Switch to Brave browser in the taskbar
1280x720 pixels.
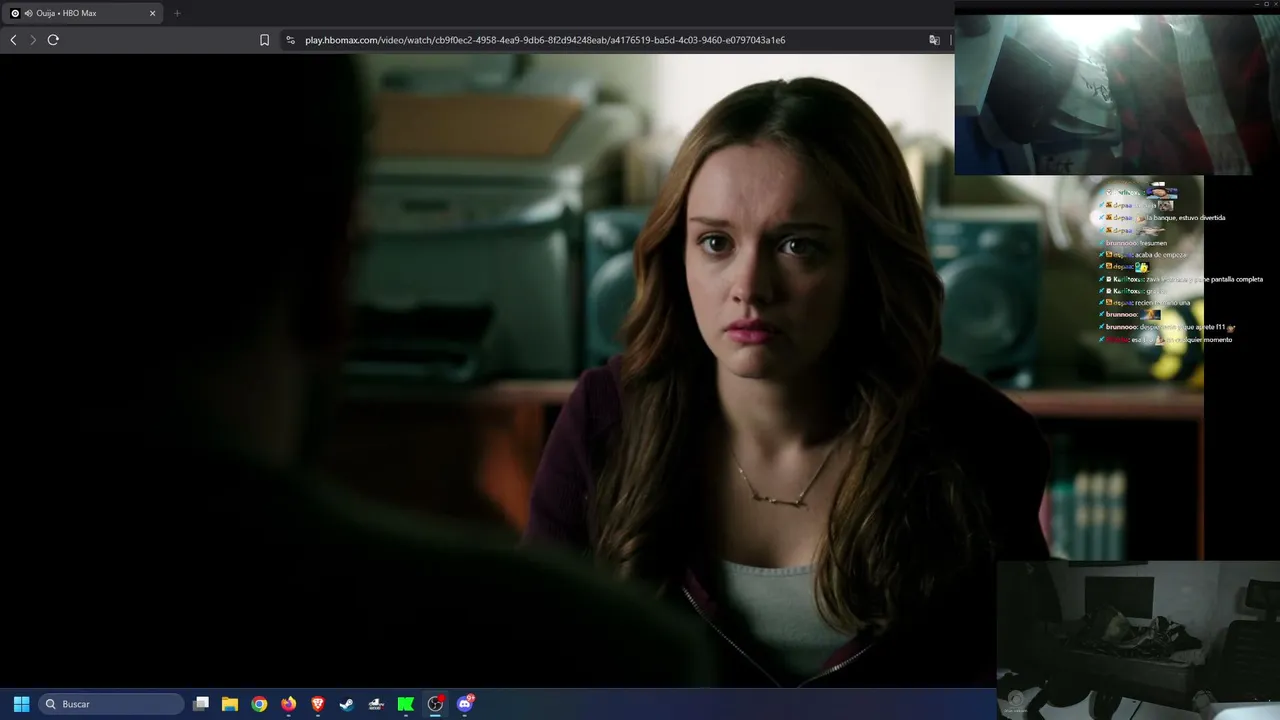pos(318,704)
